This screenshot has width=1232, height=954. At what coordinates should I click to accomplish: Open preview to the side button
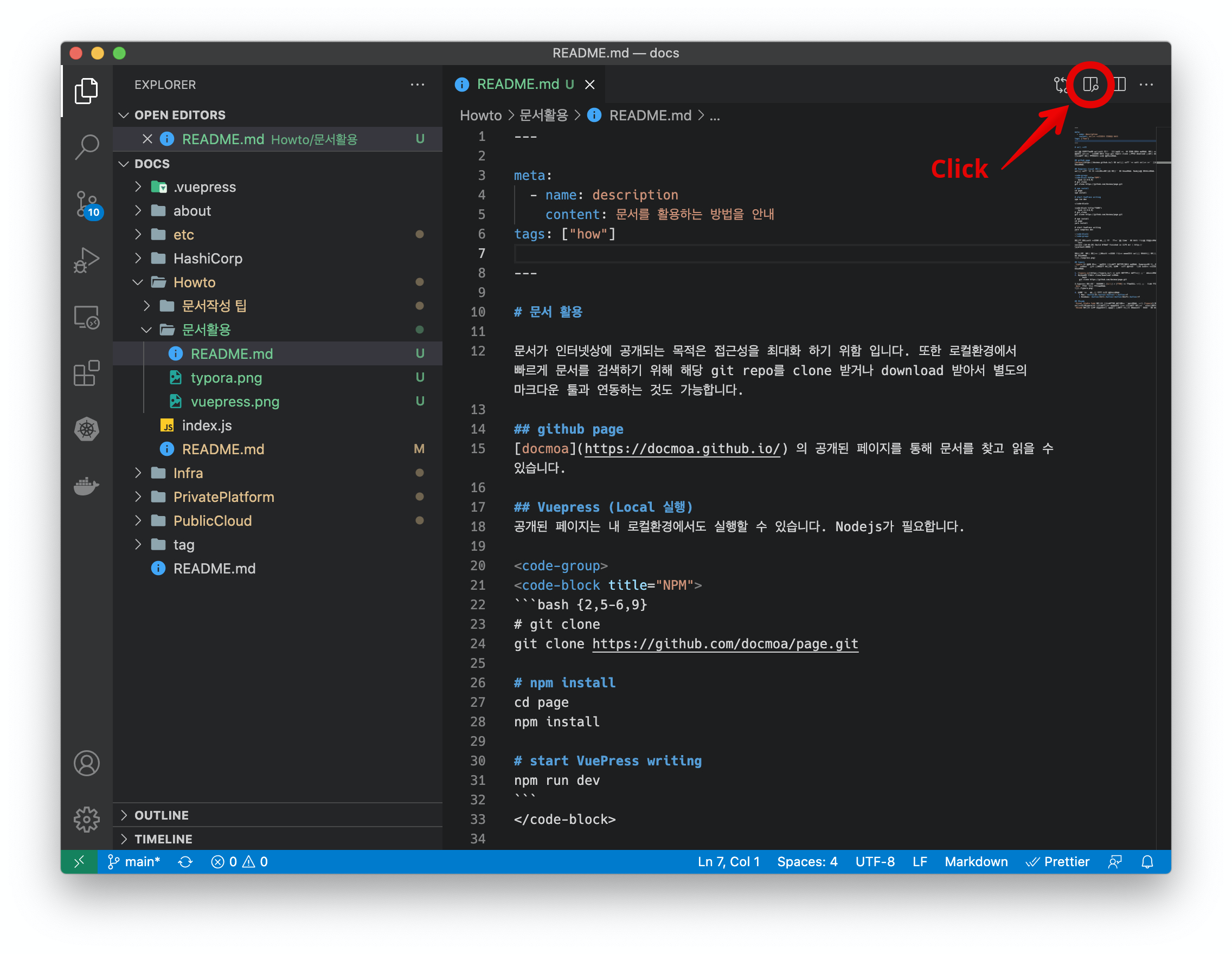point(1090,85)
